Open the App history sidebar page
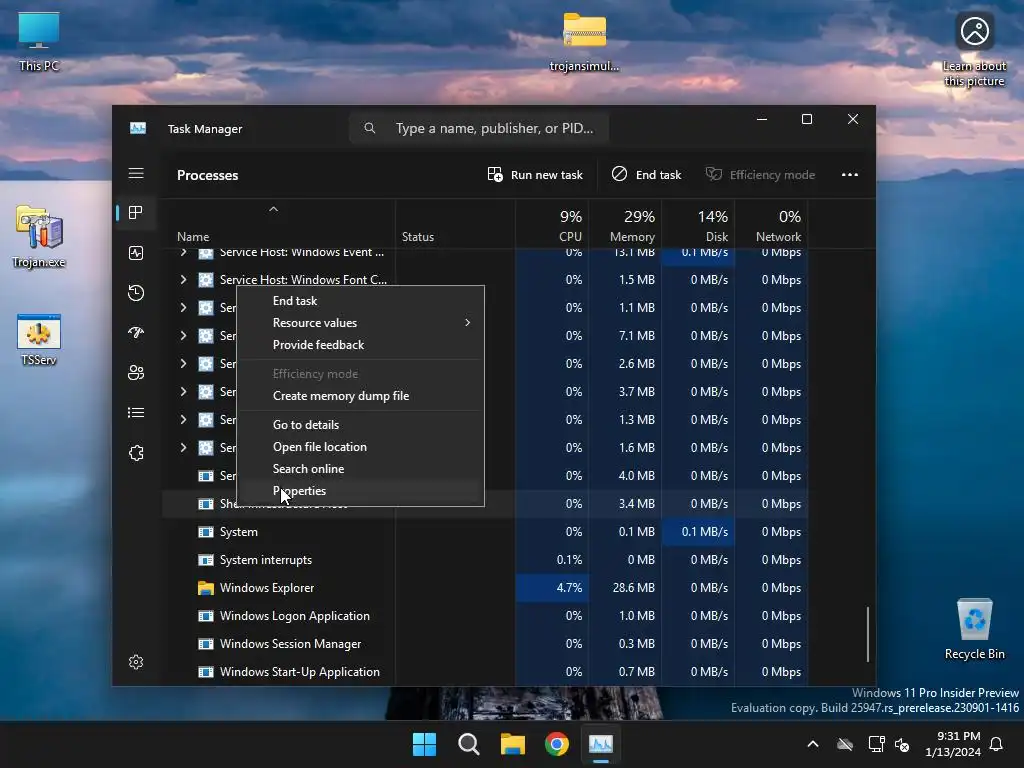 [136, 293]
